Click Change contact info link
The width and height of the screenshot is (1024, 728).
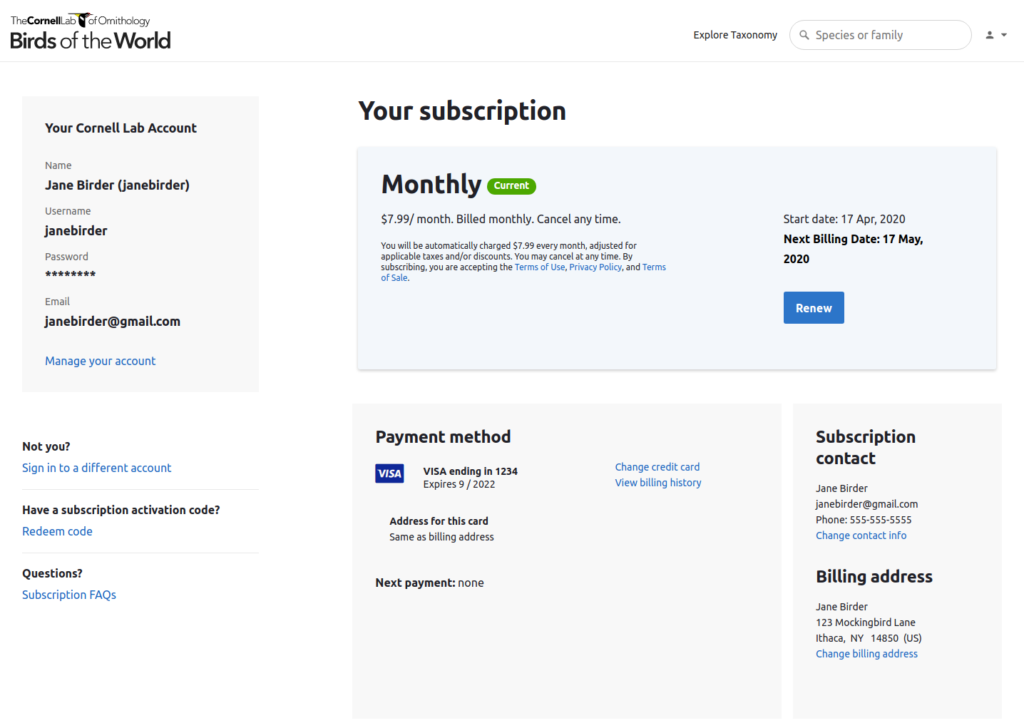[861, 535]
